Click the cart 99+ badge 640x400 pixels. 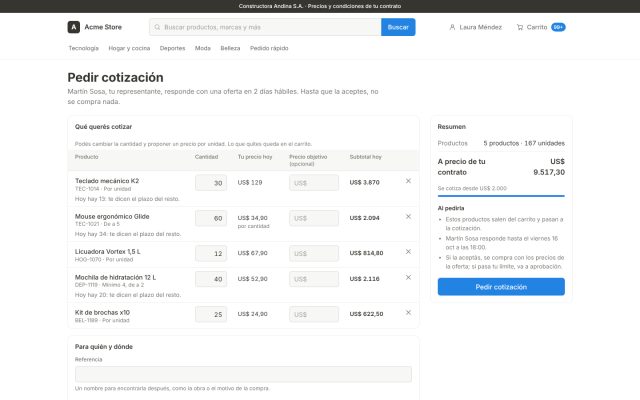click(x=558, y=27)
